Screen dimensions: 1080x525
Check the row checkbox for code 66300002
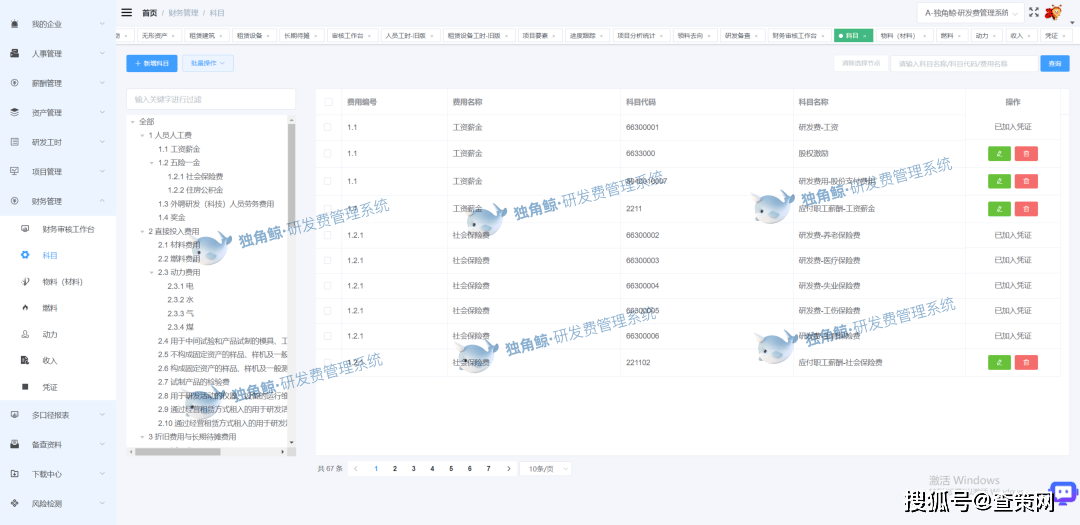(328, 235)
